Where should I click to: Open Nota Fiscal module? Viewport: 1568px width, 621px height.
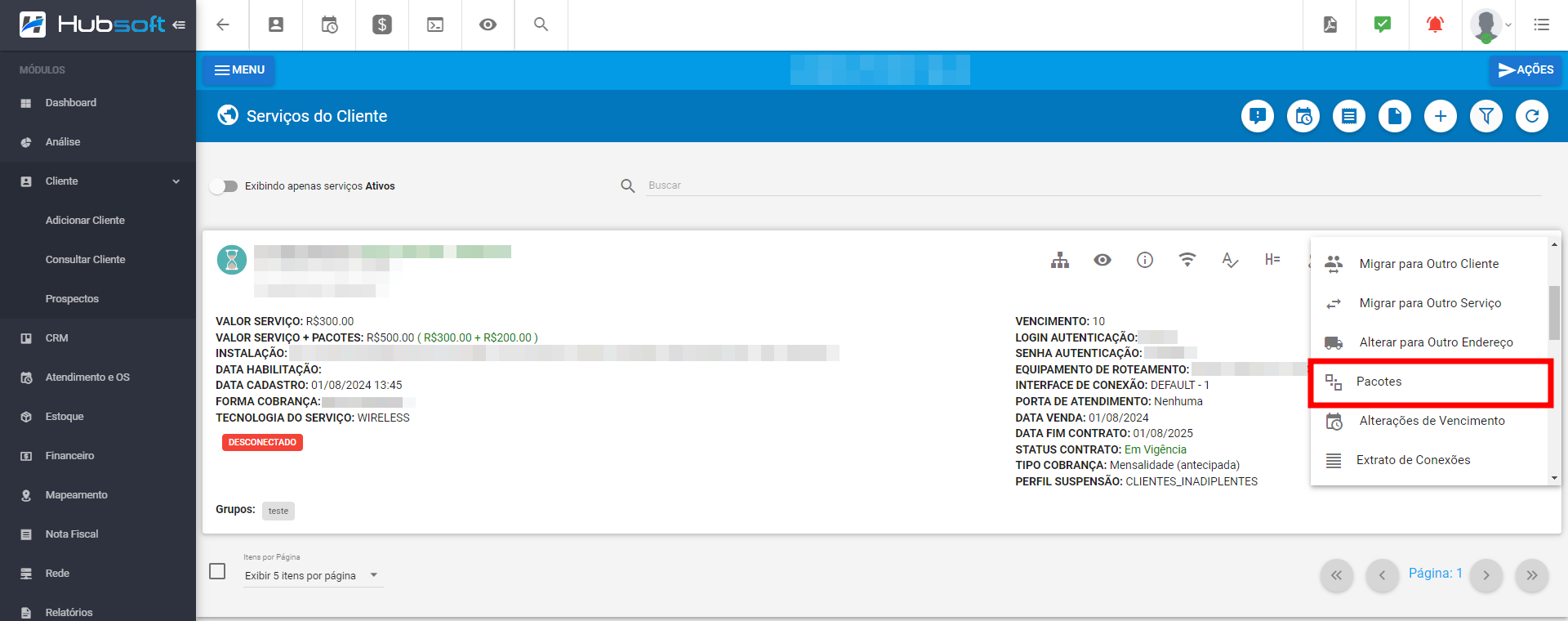(98, 534)
